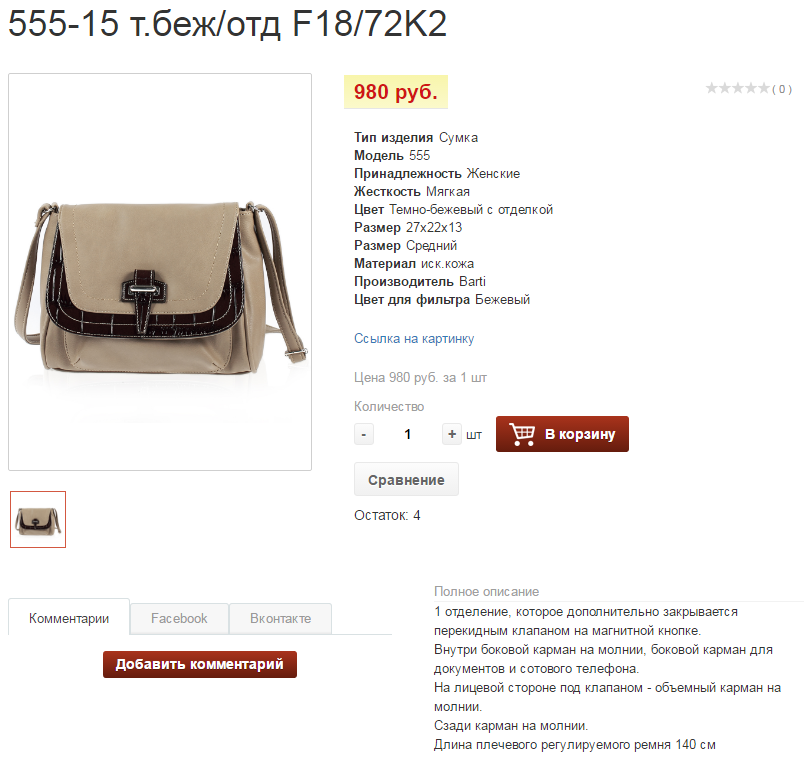
Task: Click the rating count (0)
Action: 782,89
